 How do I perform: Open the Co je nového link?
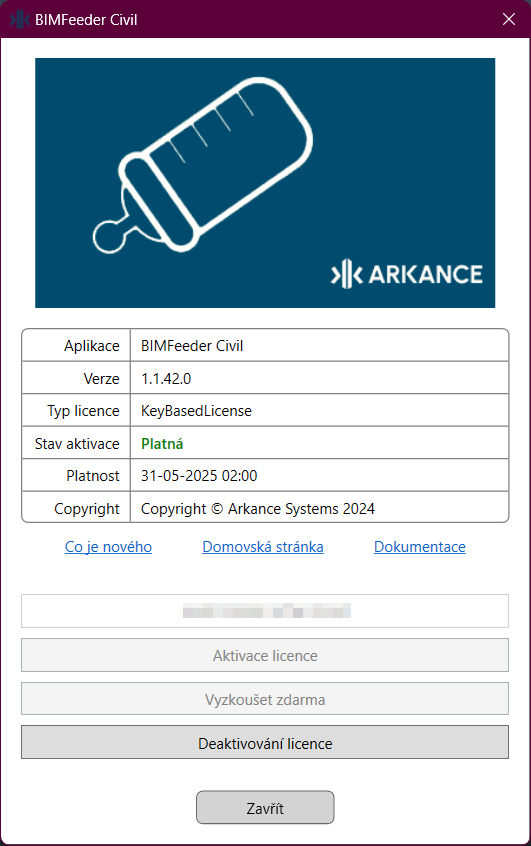108,547
